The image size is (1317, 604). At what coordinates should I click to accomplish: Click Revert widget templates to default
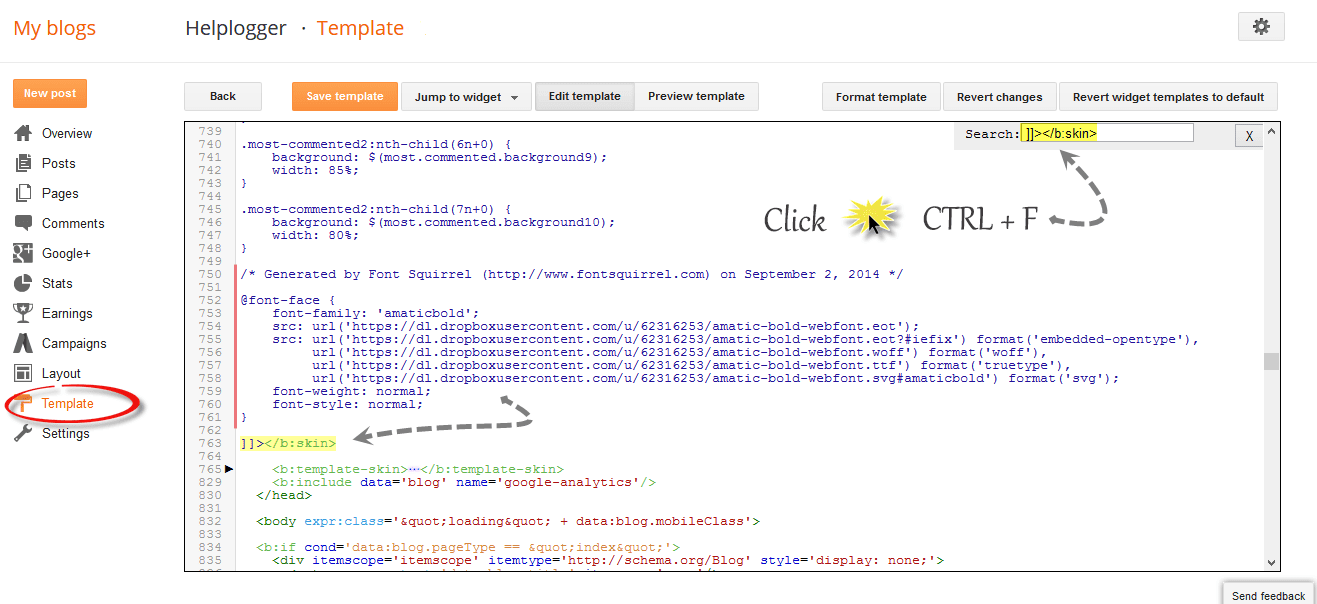coord(1168,97)
